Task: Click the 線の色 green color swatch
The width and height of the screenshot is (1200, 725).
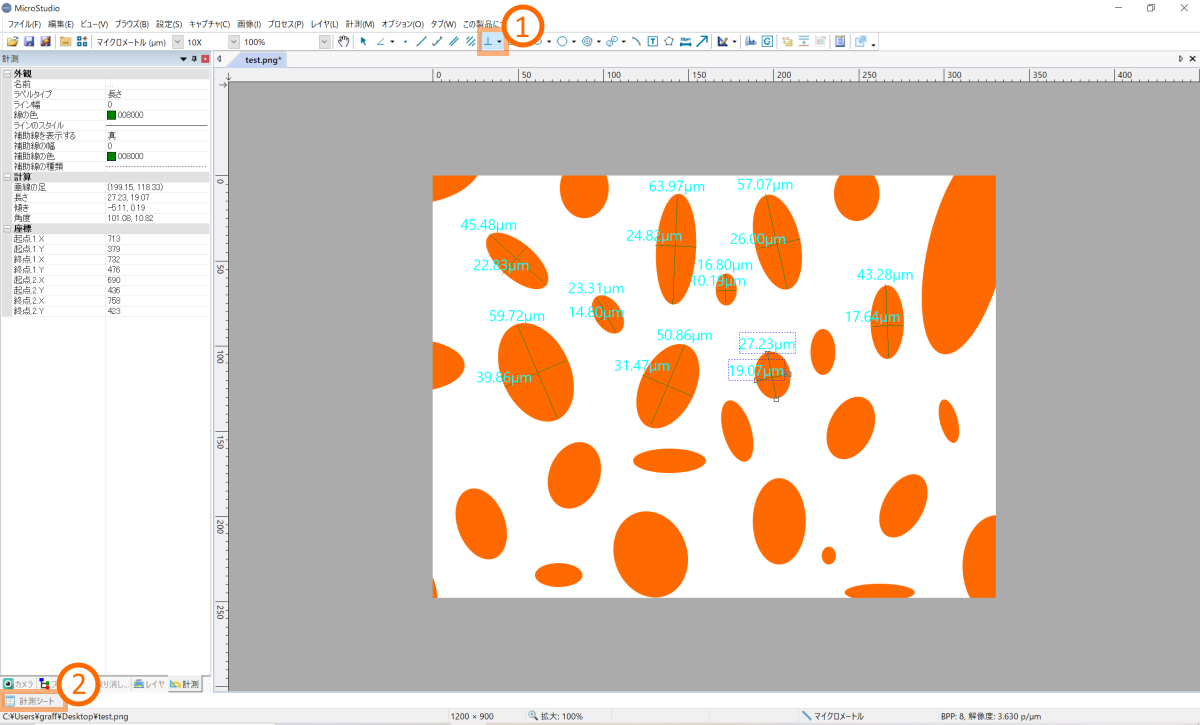Action: 112,115
